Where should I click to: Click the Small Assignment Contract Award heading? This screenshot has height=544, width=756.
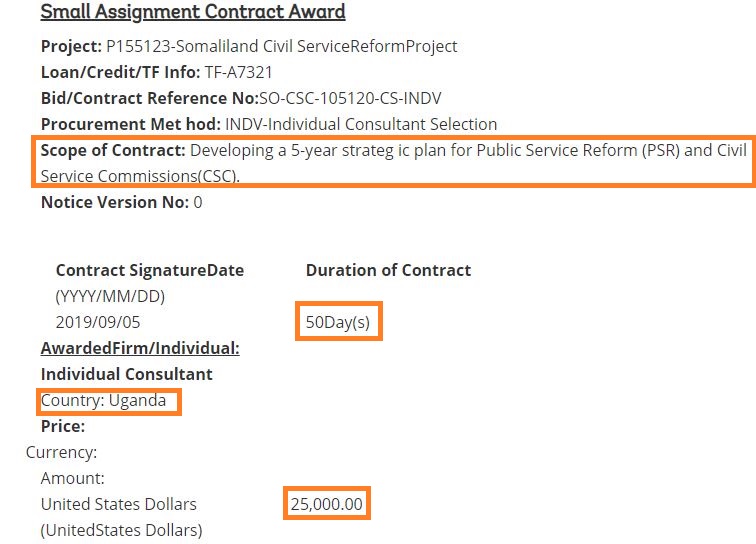click(193, 12)
